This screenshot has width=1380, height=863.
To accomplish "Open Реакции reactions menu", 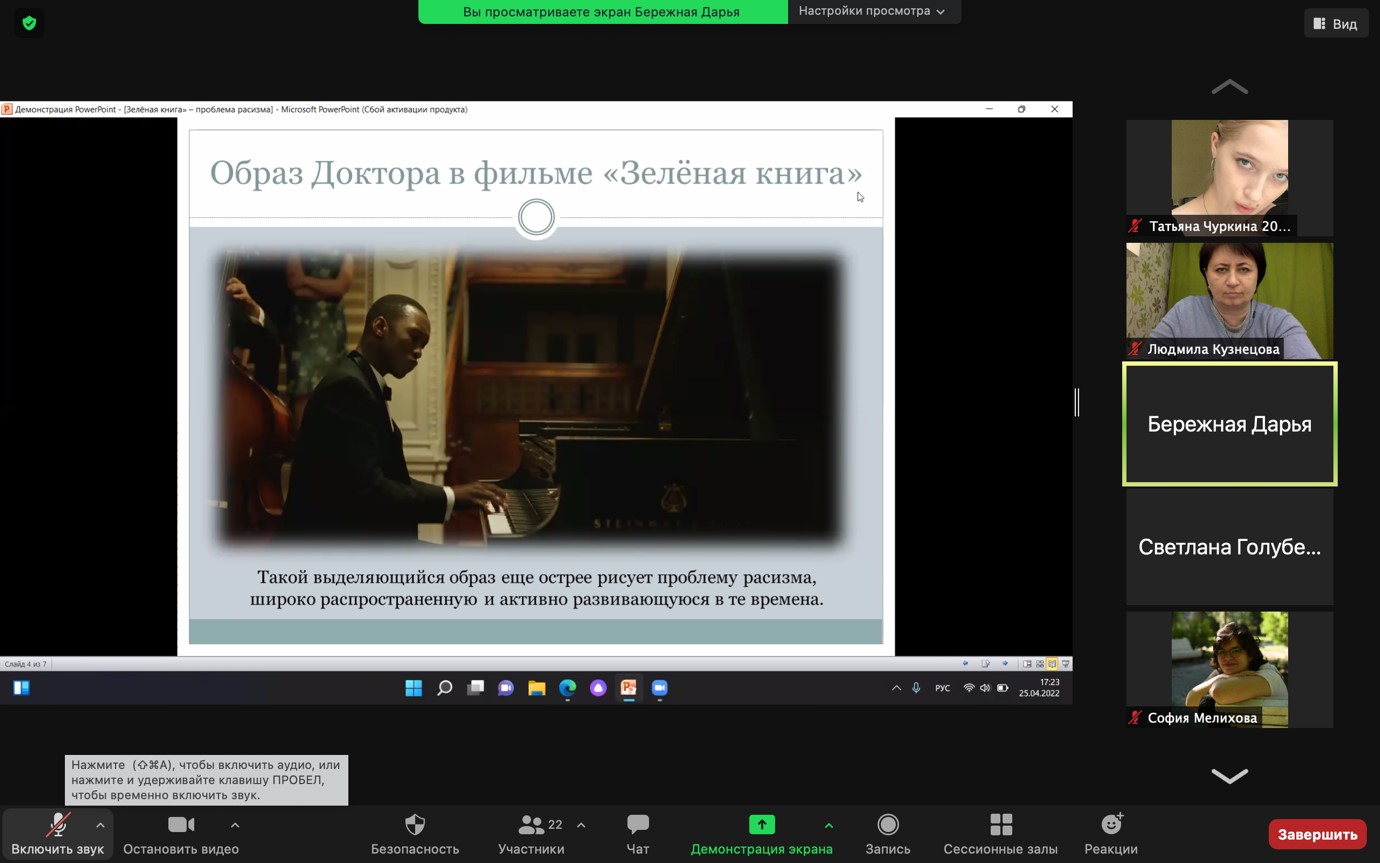I will tap(1111, 834).
